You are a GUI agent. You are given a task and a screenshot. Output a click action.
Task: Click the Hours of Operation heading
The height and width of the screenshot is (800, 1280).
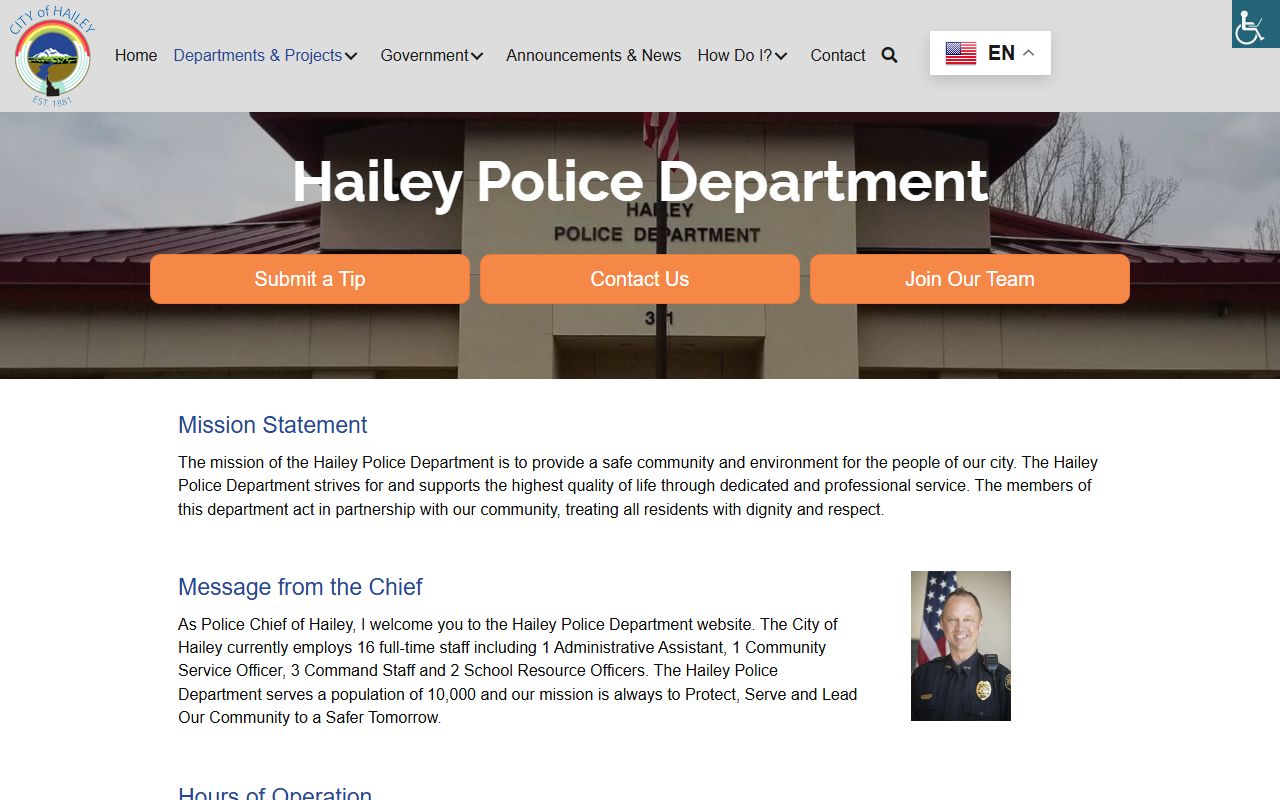275,792
